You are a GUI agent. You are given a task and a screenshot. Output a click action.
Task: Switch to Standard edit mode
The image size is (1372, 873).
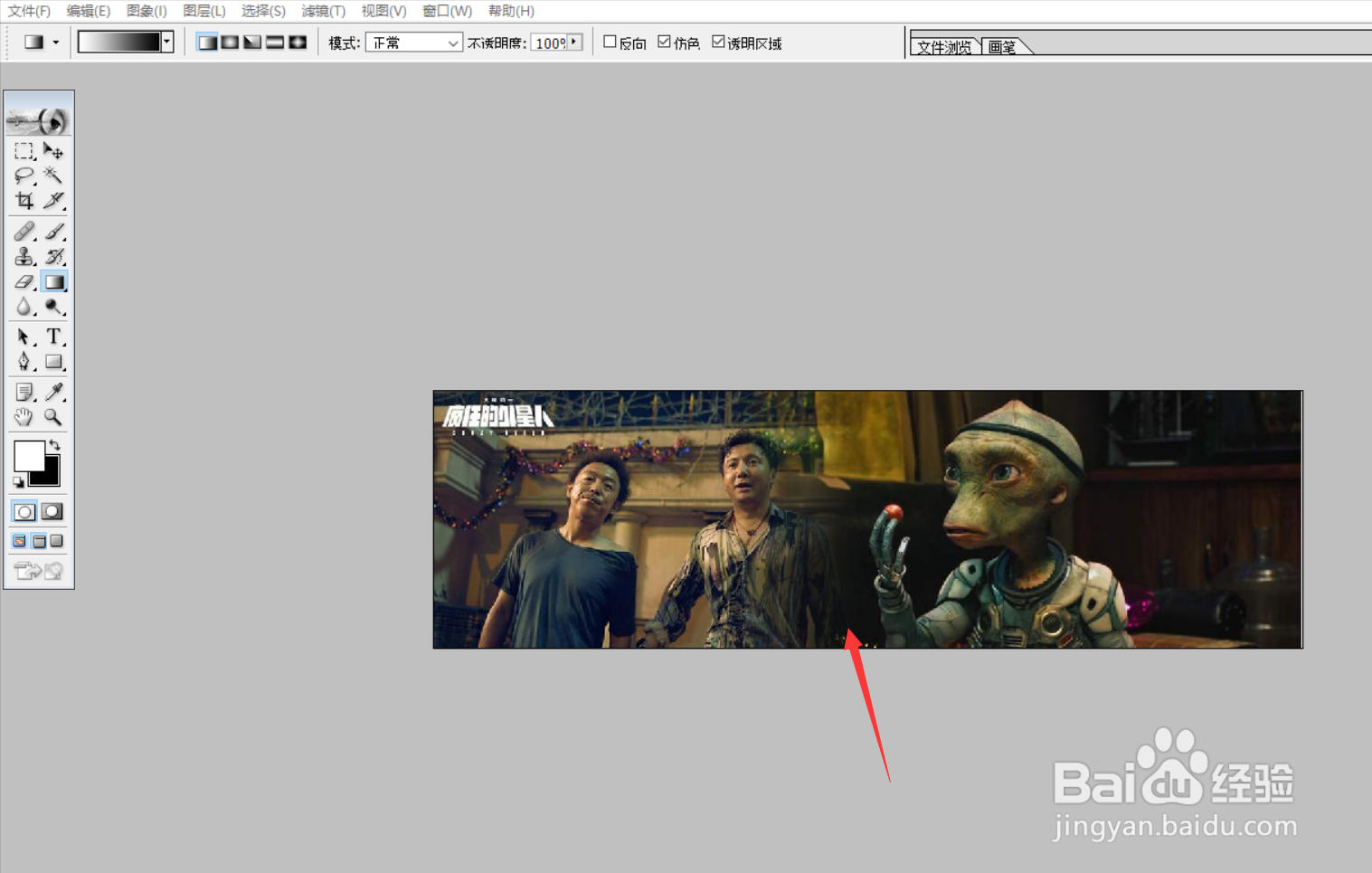(x=24, y=511)
